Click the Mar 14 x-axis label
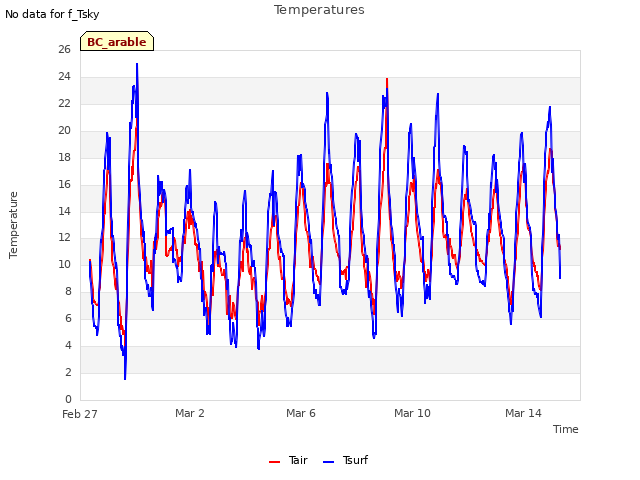640x480 pixels. coord(523,413)
